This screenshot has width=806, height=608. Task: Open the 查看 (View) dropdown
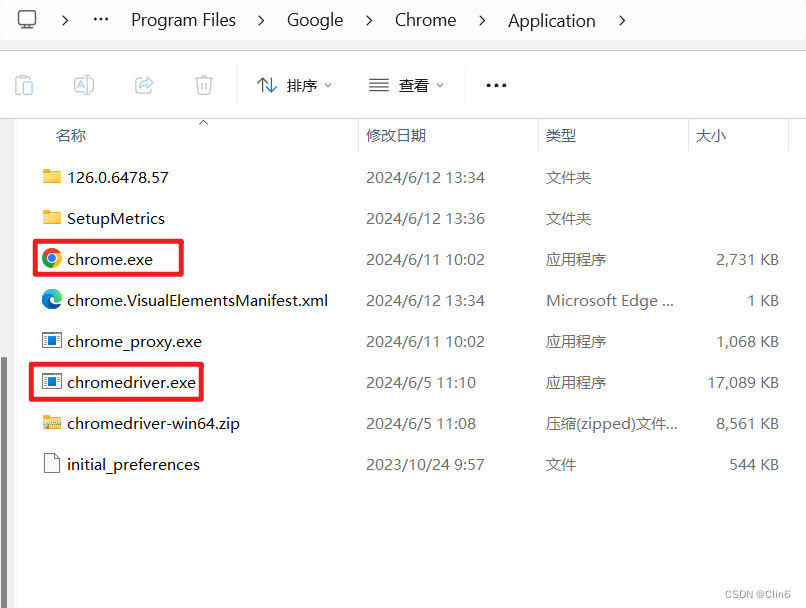(405, 85)
